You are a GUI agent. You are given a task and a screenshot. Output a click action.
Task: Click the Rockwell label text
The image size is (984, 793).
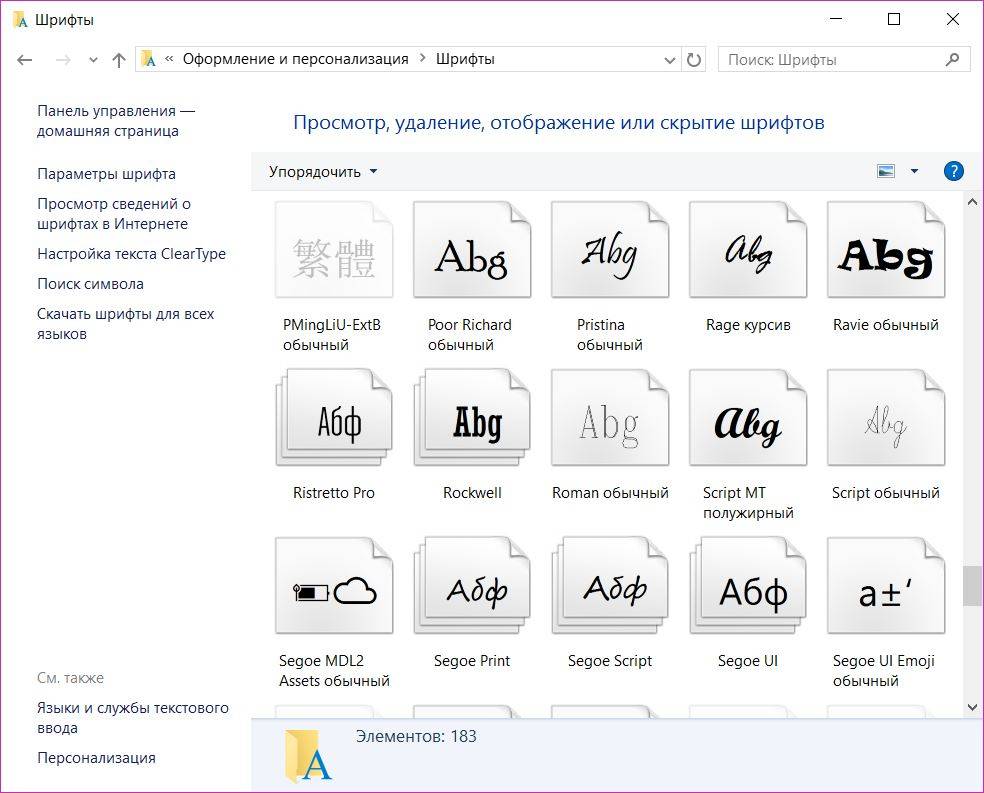[472, 493]
